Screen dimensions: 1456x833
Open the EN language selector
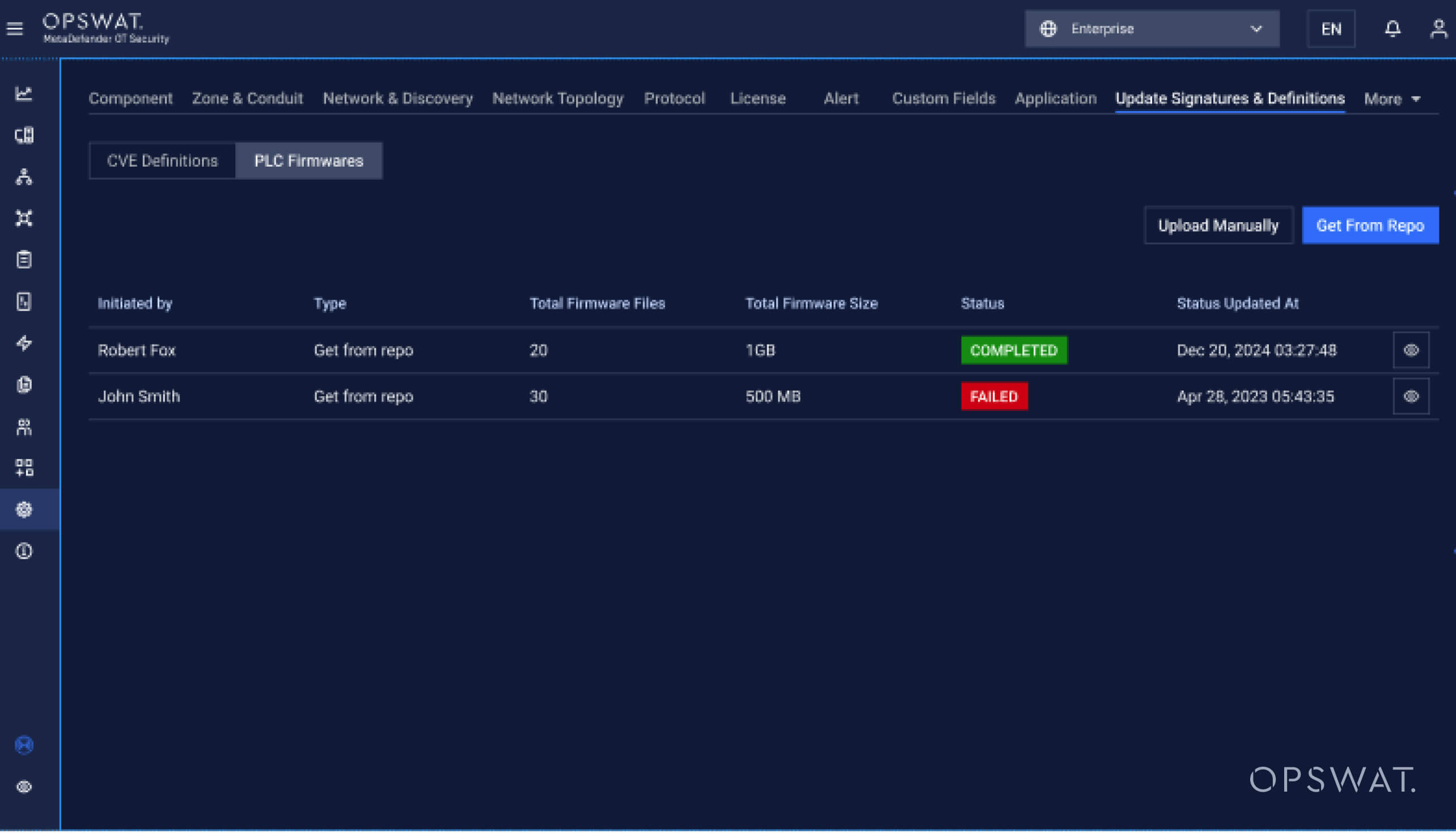[x=1331, y=28]
